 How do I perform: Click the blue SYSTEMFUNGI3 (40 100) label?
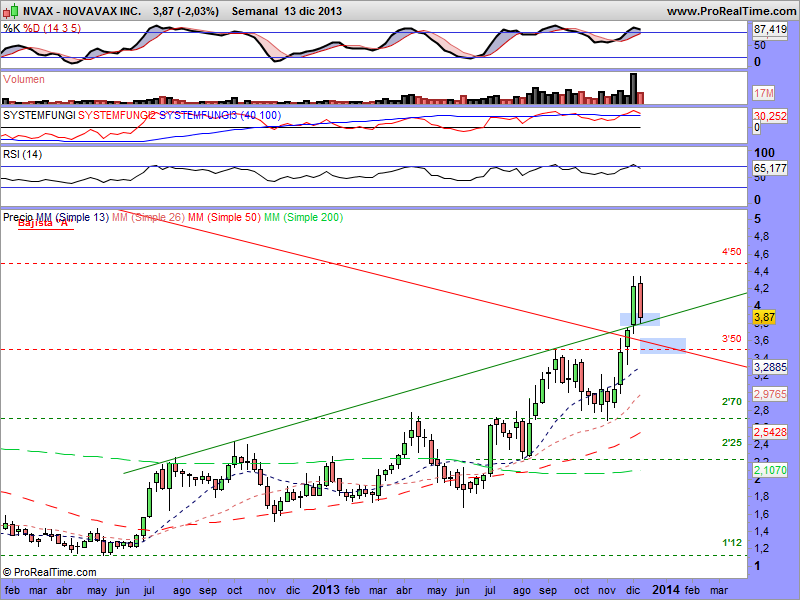pos(220,115)
